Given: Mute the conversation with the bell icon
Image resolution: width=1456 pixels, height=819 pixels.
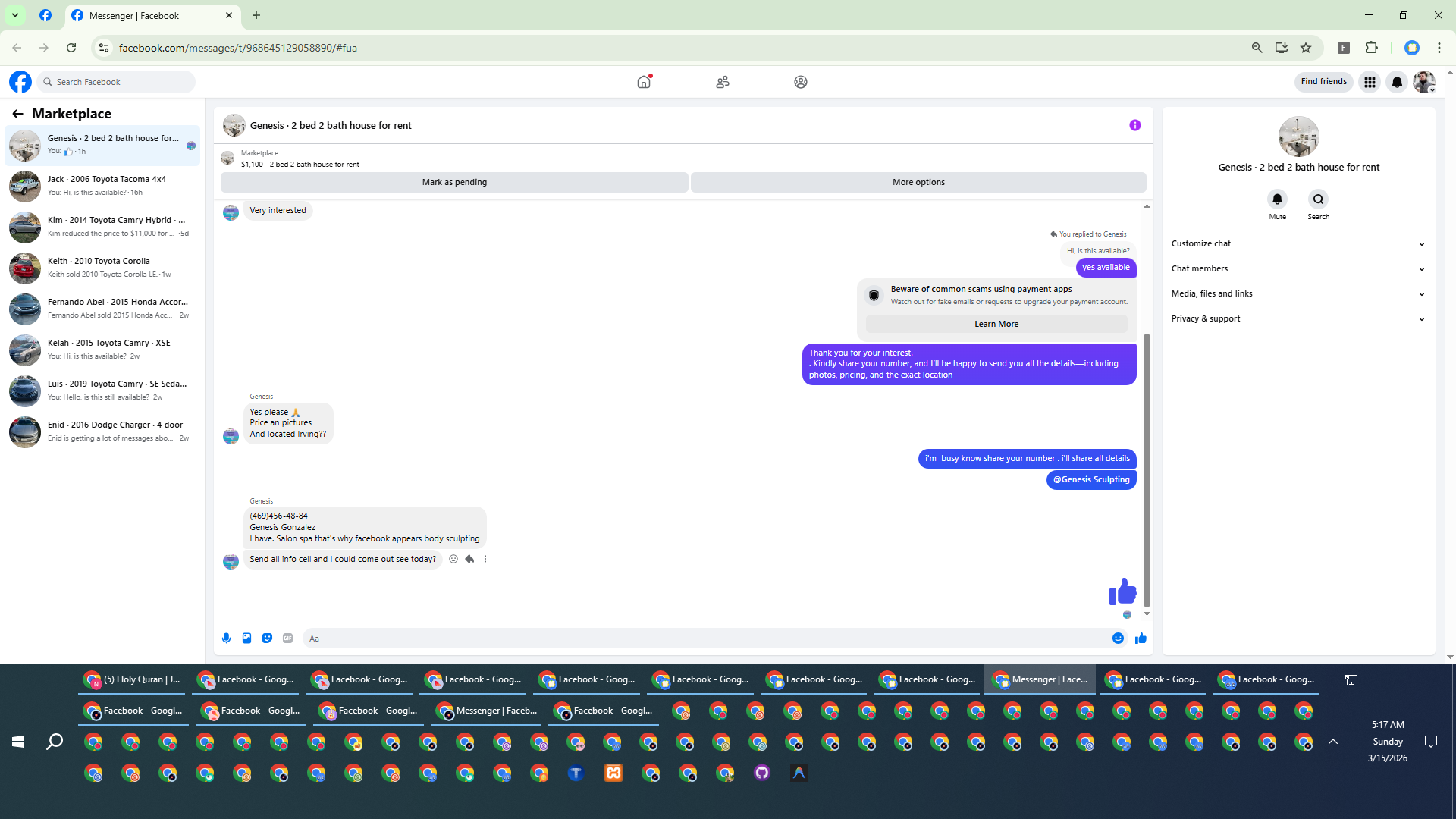Looking at the screenshot, I should [x=1278, y=199].
